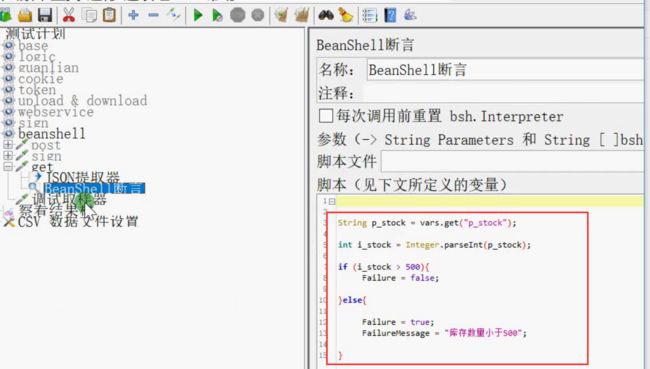Cut the selected element with scissors icon
This screenshot has height=369, width=650.
pos(69,15)
